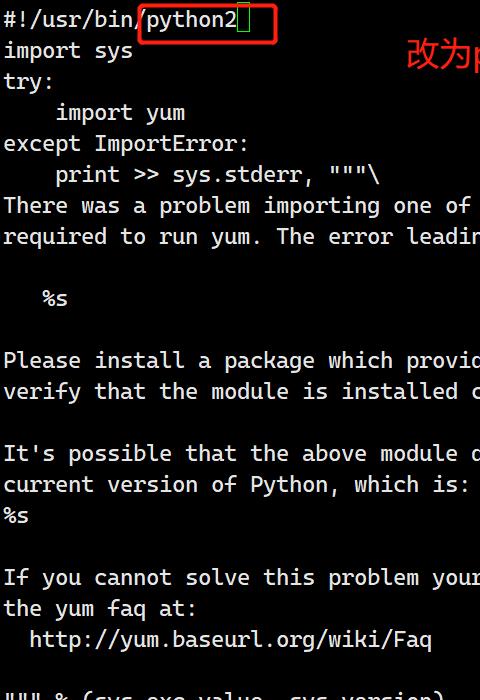
Task: Click 'the yum faq at:' line
Action: 100,609
